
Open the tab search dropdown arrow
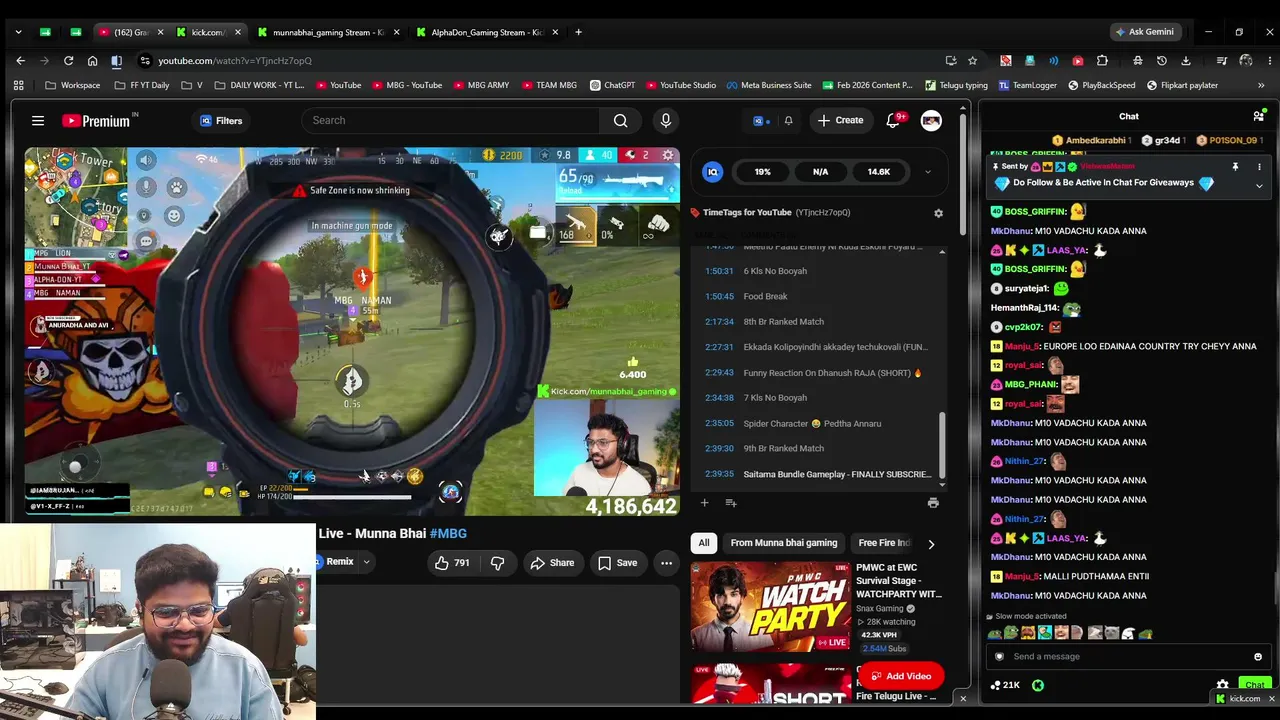(x=18, y=32)
